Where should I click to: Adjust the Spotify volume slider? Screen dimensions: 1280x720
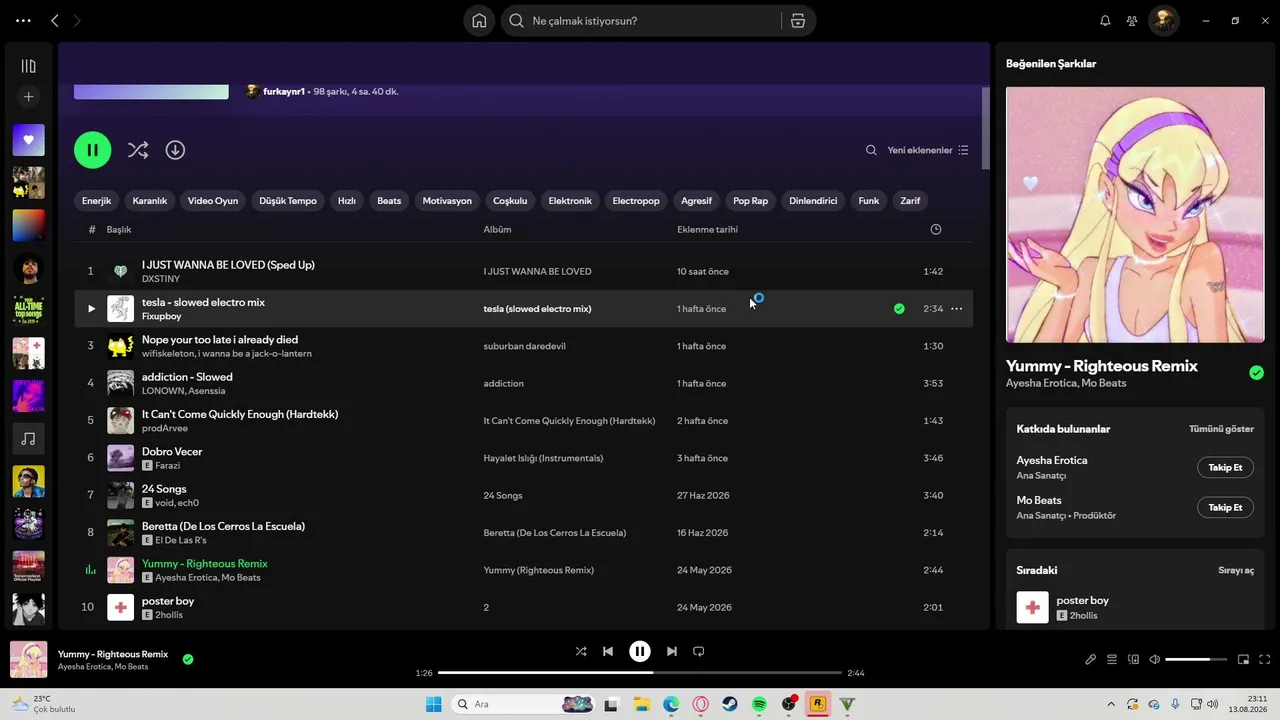click(x=1196, y=660)
